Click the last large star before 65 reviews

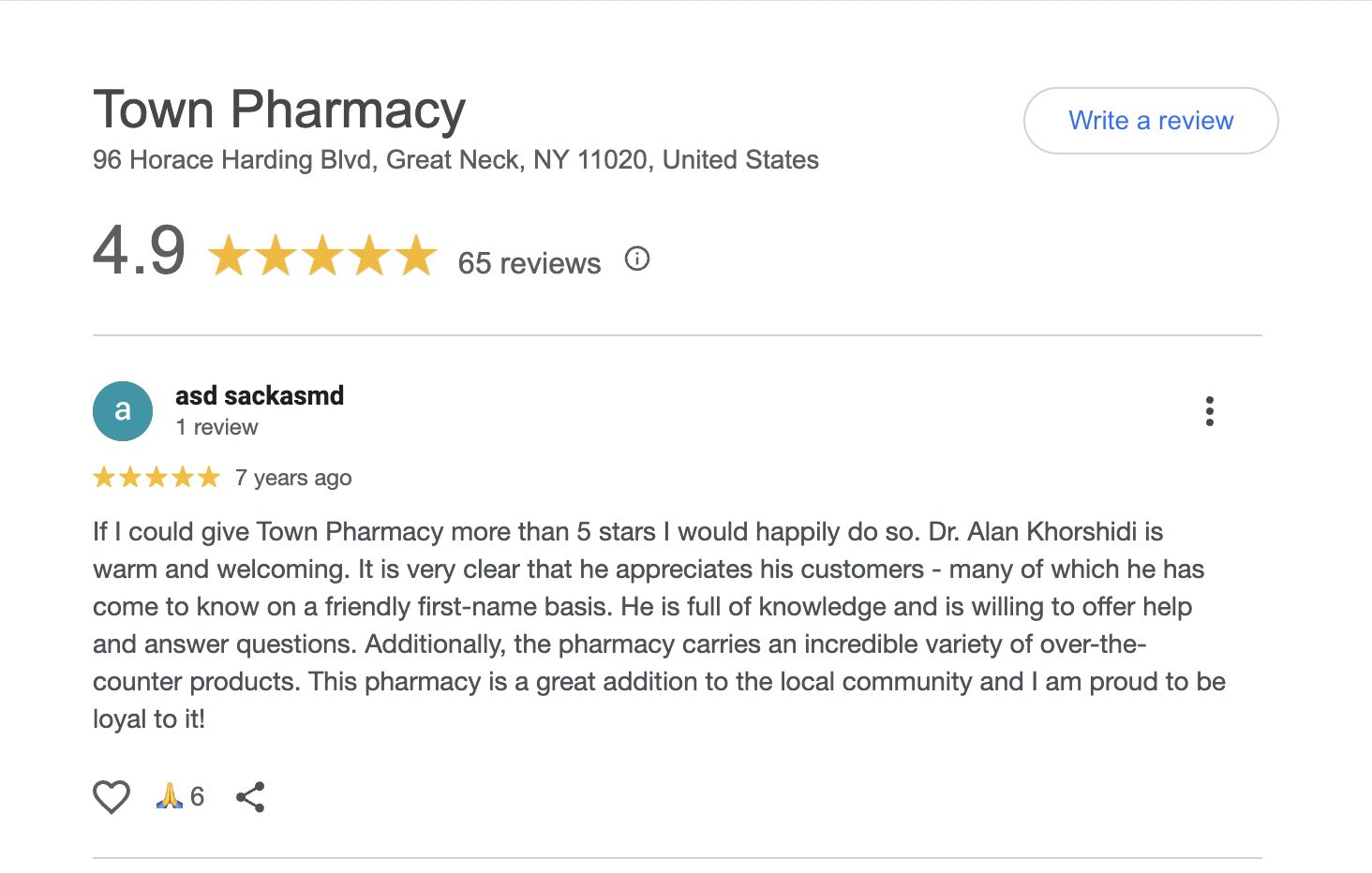[x=416, y=256]
